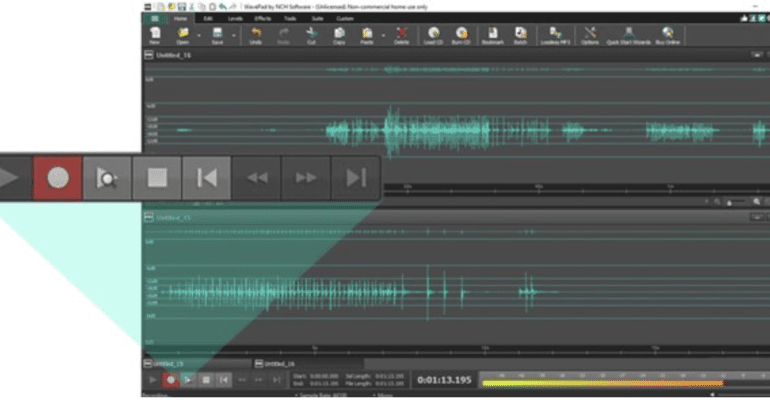Viewport: 770px width, 400px height.
Task: Click the red Delete toolbar icon
Action: 402,36
